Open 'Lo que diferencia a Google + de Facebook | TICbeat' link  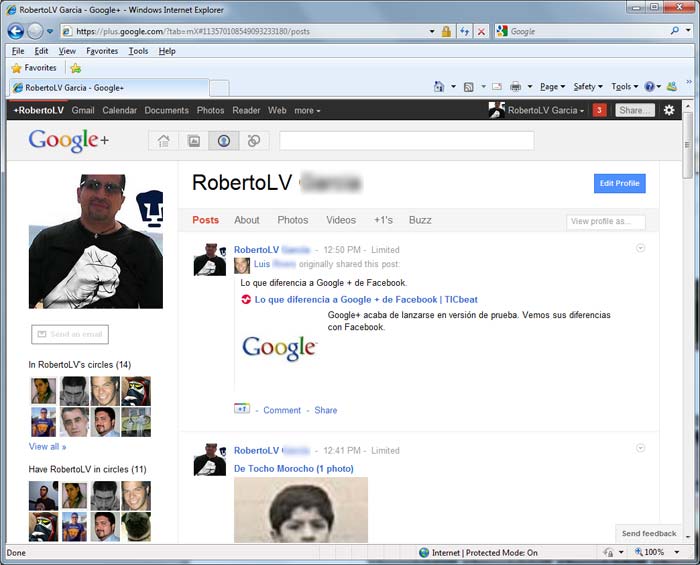coord(366,299)
